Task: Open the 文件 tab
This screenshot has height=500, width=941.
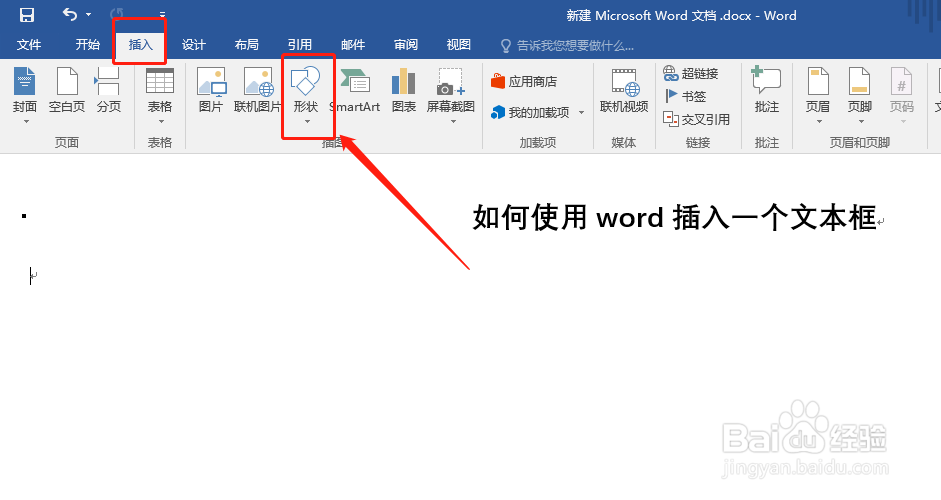Action: 29,45
